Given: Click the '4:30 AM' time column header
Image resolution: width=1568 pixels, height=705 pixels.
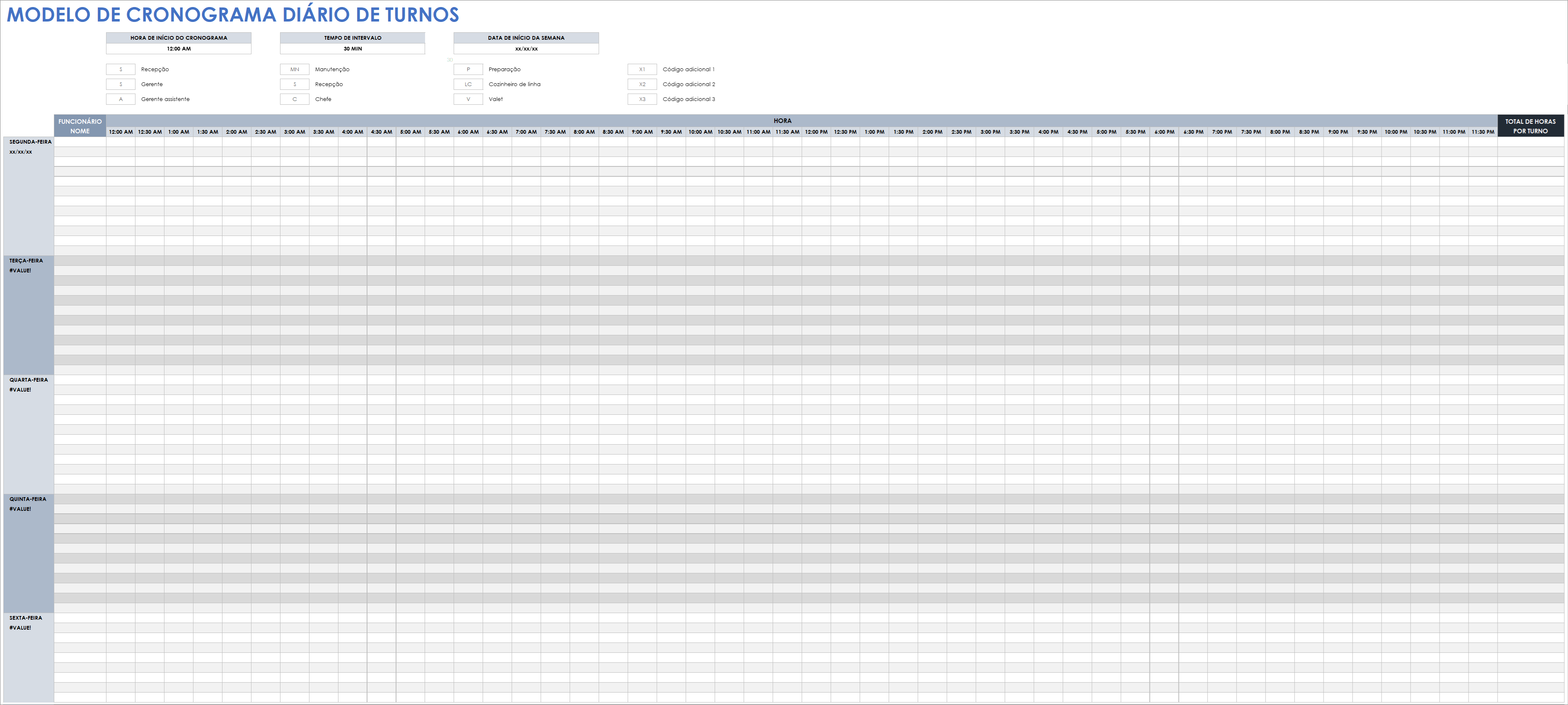Looking at the screenshot, I should tap(382, 132).
